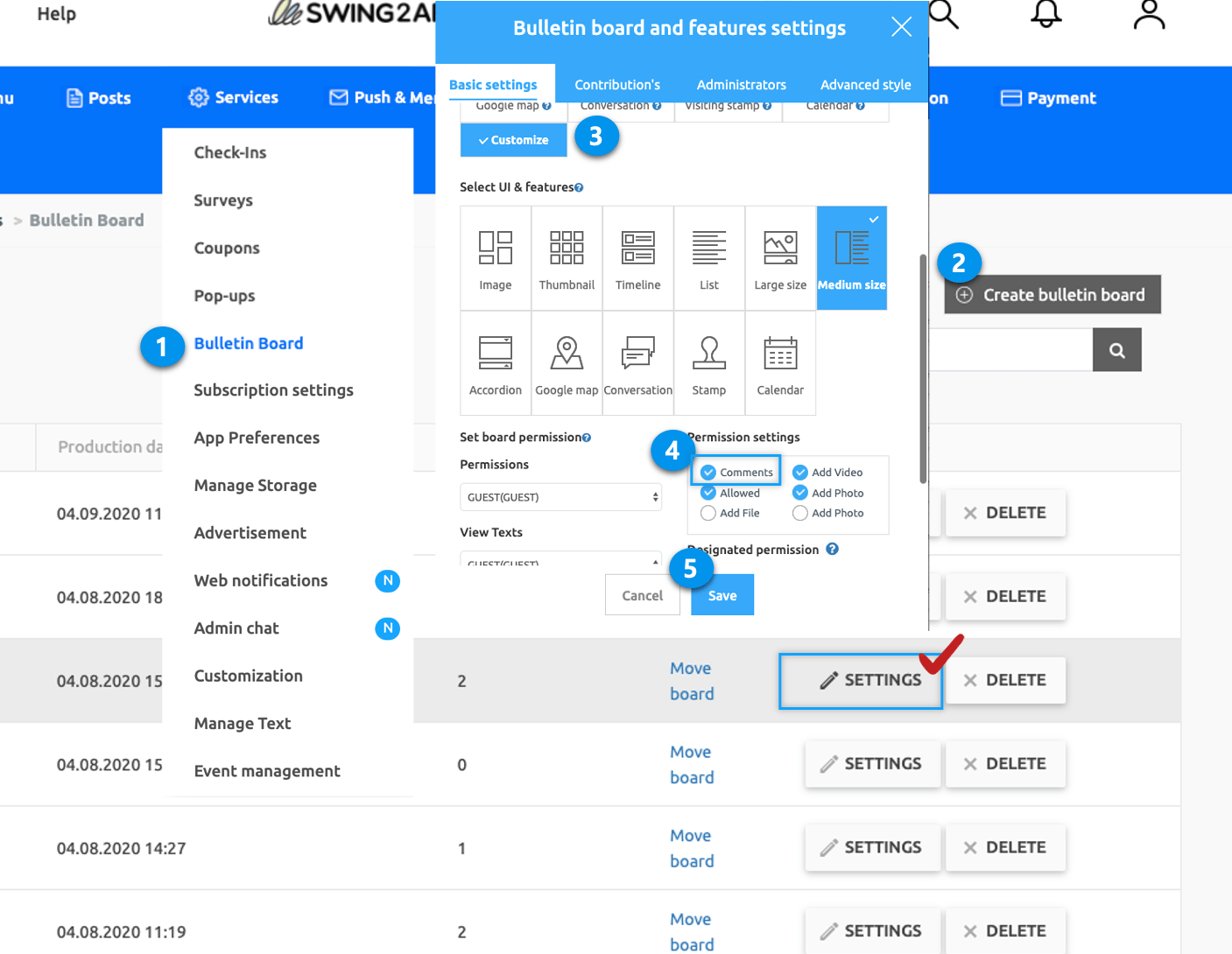Open the user profile icon

(1149, 15)
